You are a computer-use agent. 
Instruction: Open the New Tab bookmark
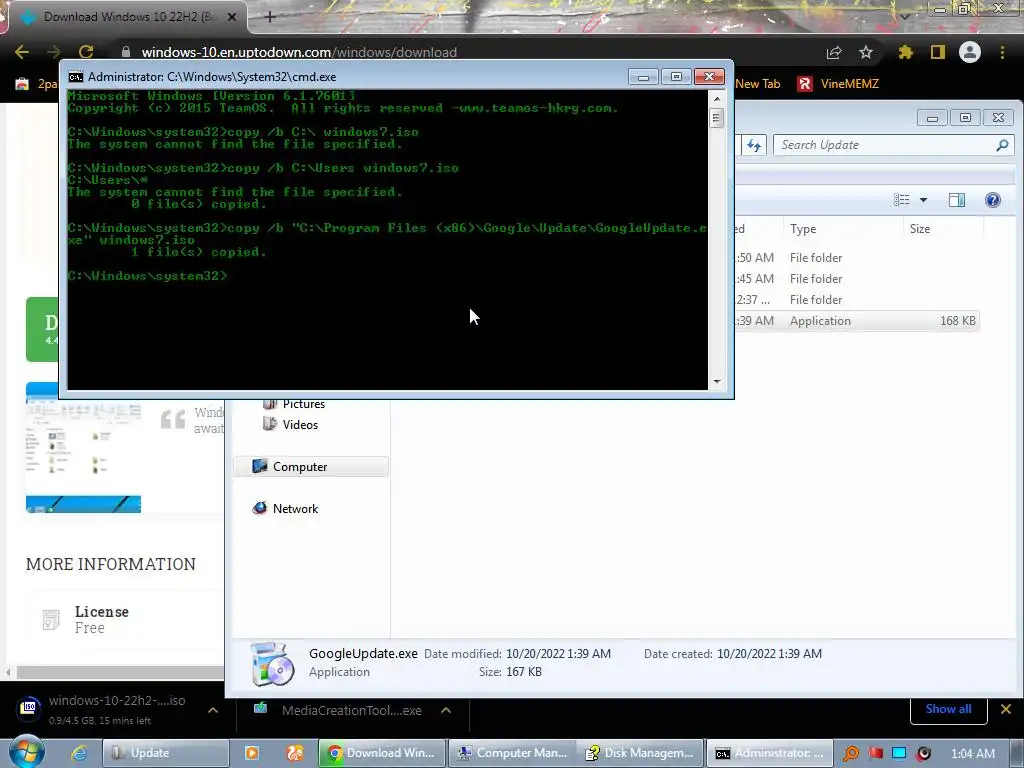click(x=758, y=84)
